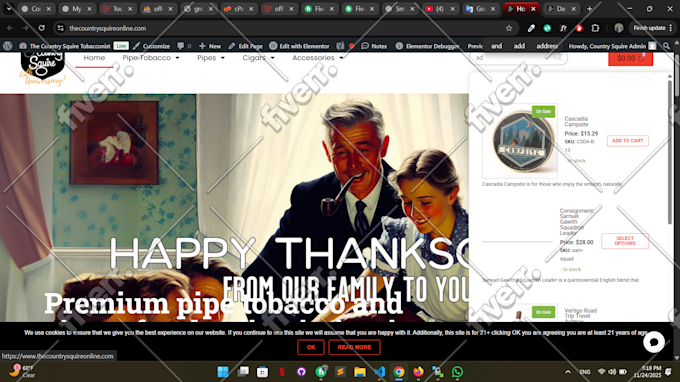Screen dimensions: 680x382
Task: Open the Chrome extensions puzzle icon
Action: pyautogui.click(x=595, y=28)
